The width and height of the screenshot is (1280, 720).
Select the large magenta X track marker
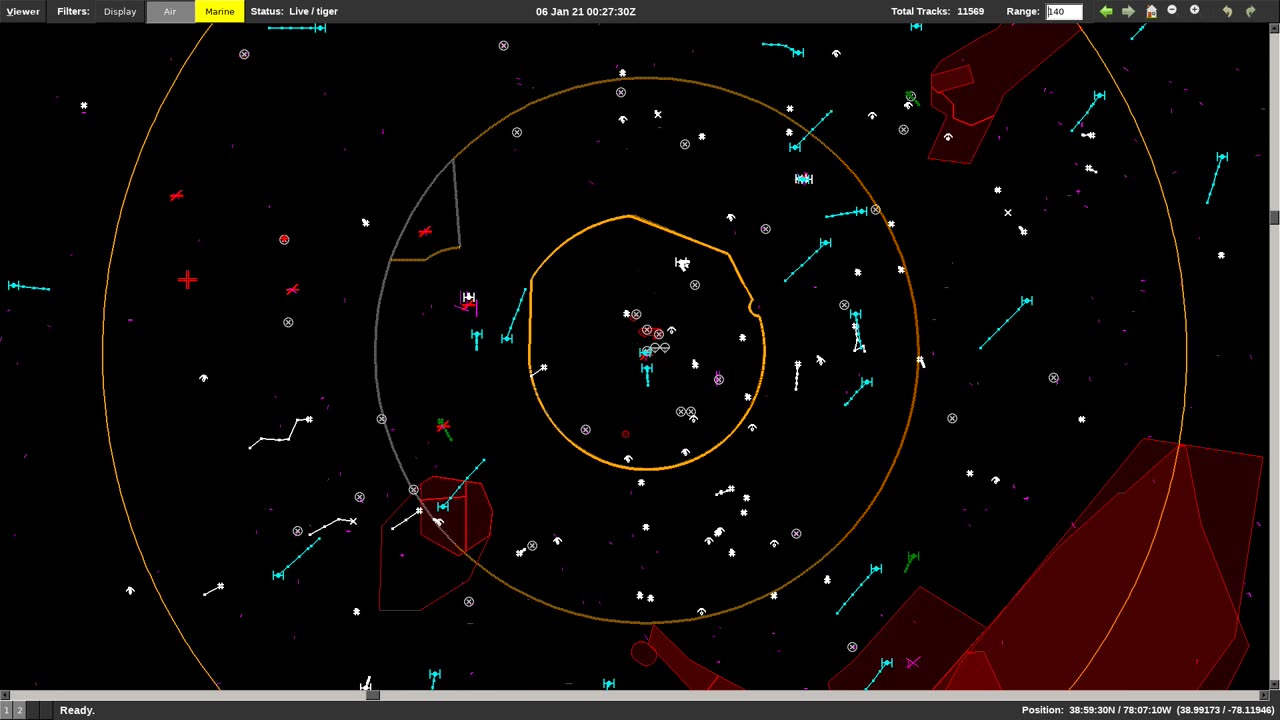[x=912, y=662]
